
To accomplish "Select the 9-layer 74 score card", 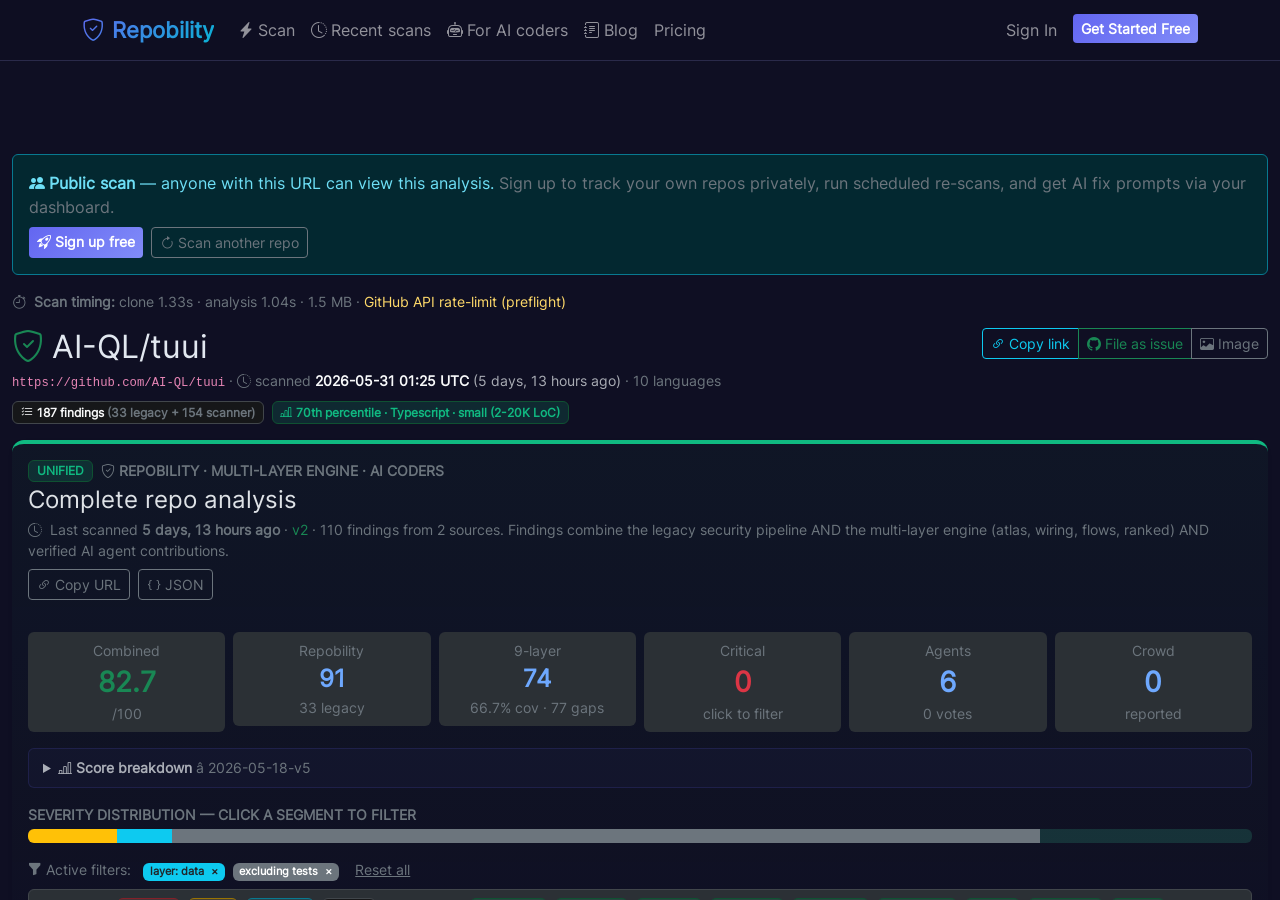I will tap(537, 679).
